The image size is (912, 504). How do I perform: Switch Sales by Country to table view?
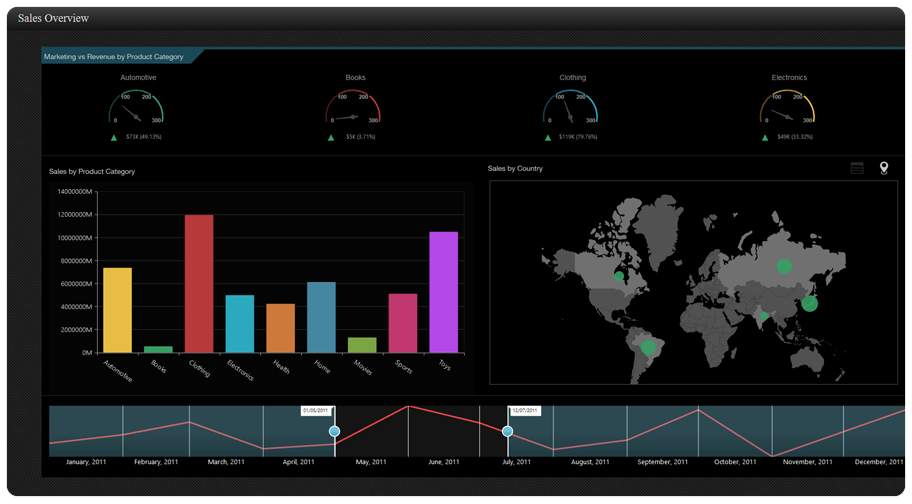point(857,168)
